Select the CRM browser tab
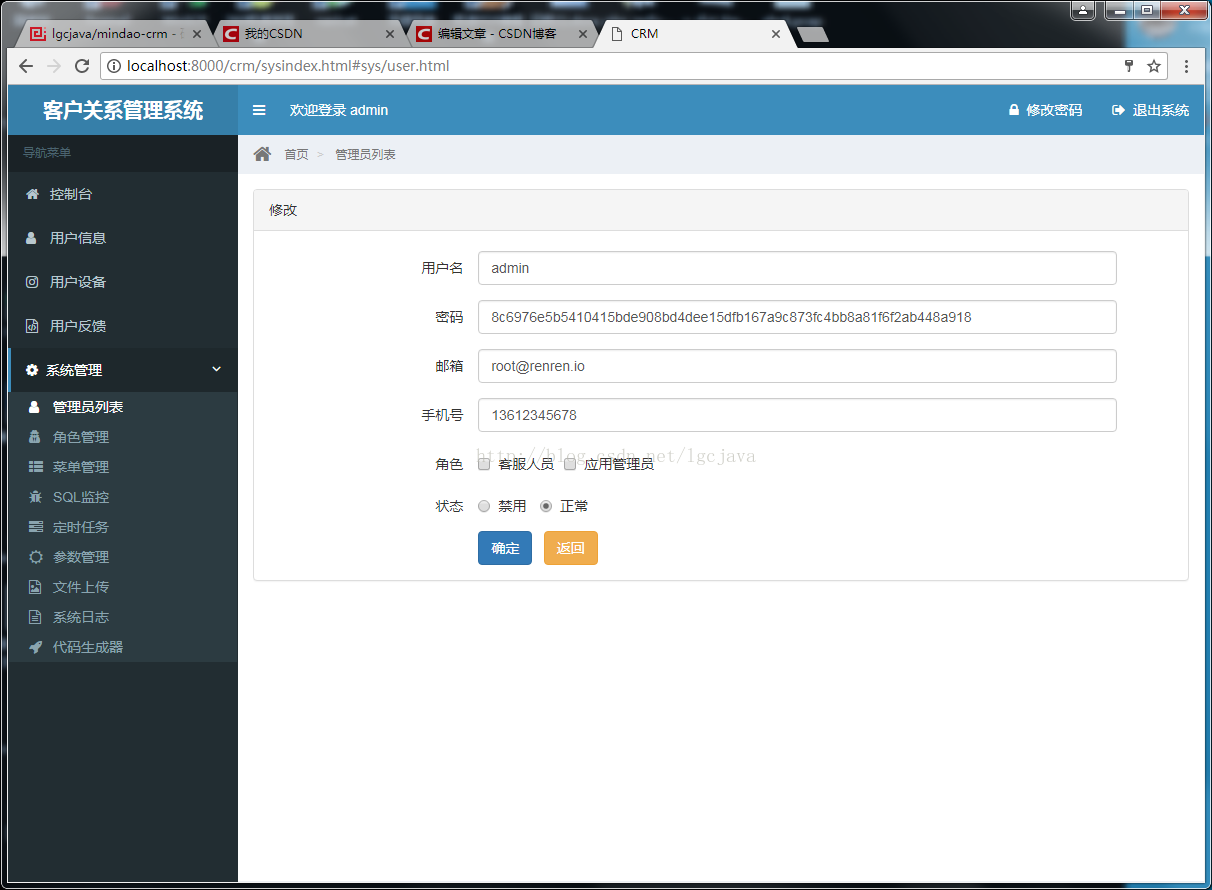Viewport: 1212px width, 890px height. 696,34
